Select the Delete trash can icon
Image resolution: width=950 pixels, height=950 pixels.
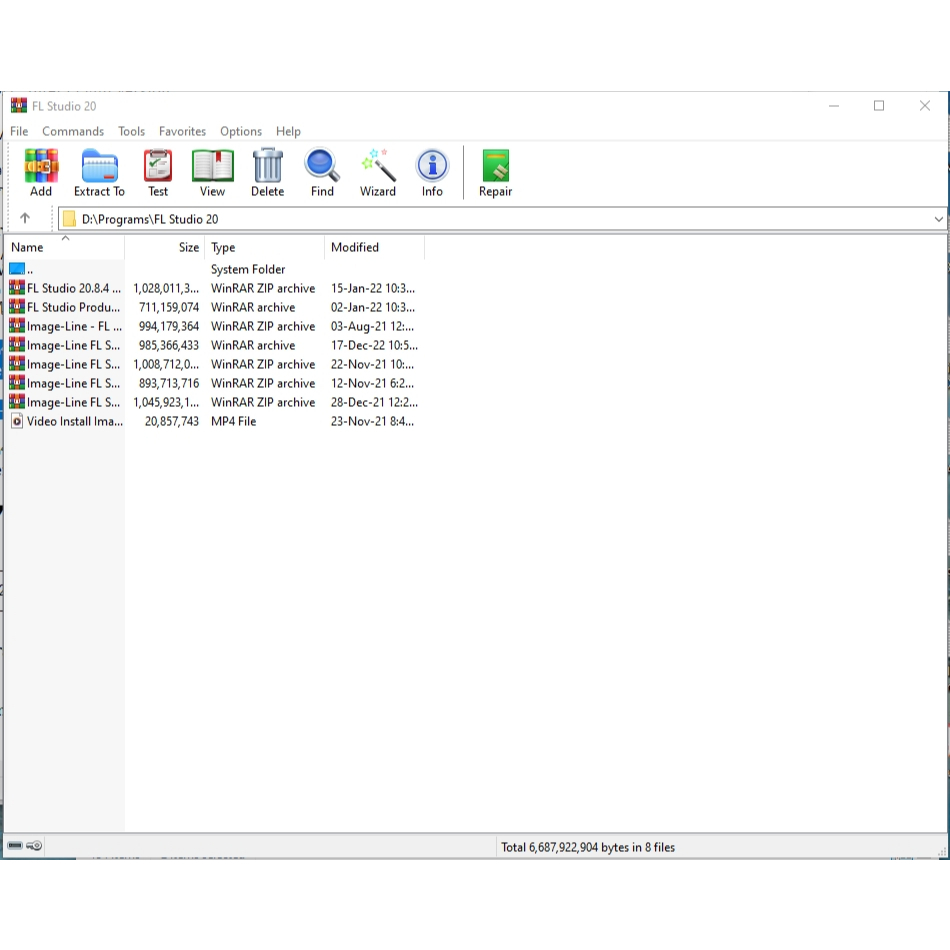(x=267, y=165)
